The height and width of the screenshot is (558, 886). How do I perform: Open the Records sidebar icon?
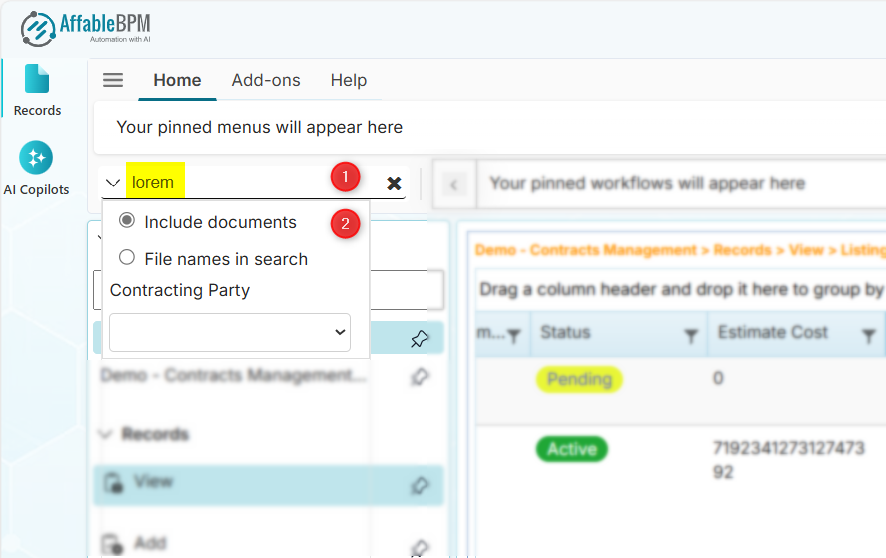[x=37, y=90]
